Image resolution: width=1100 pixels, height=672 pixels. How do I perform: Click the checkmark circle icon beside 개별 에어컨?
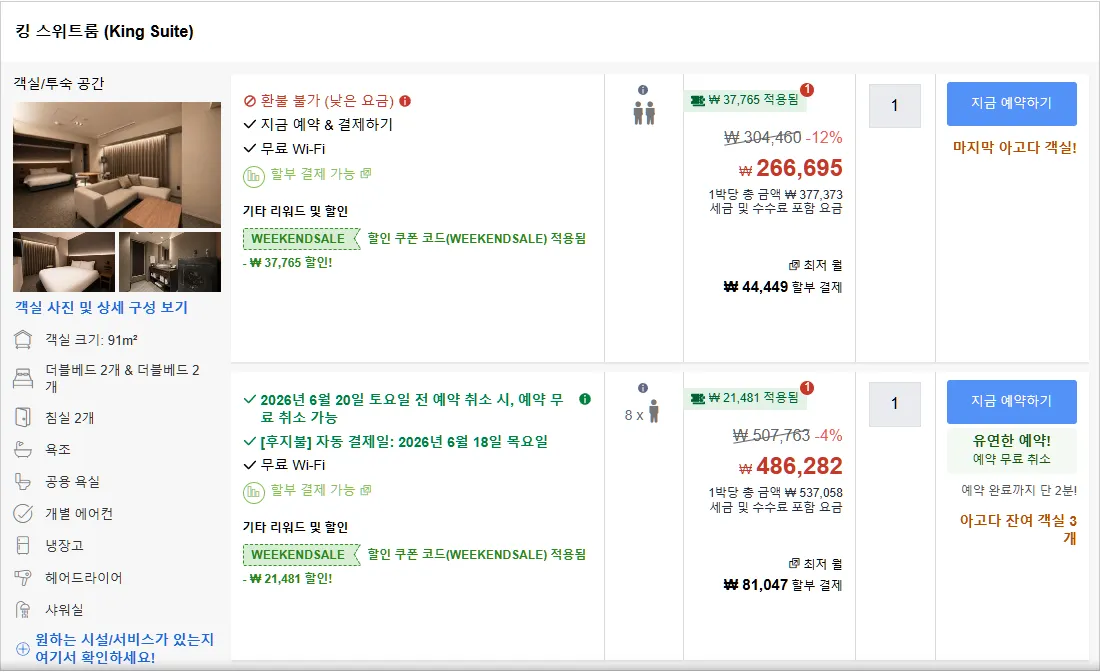[23, 513]
